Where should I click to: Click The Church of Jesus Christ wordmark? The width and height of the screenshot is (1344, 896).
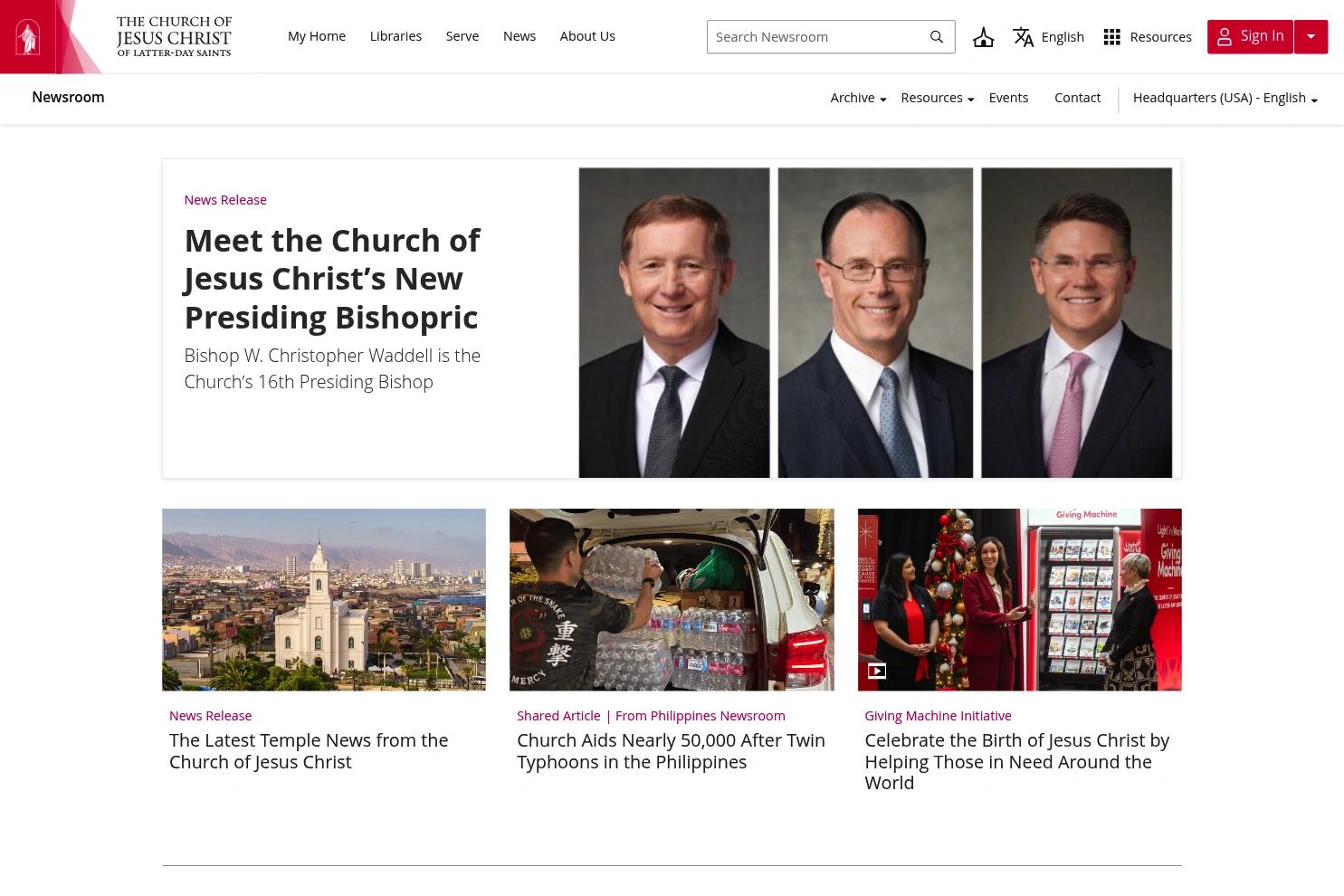(174, 36)
